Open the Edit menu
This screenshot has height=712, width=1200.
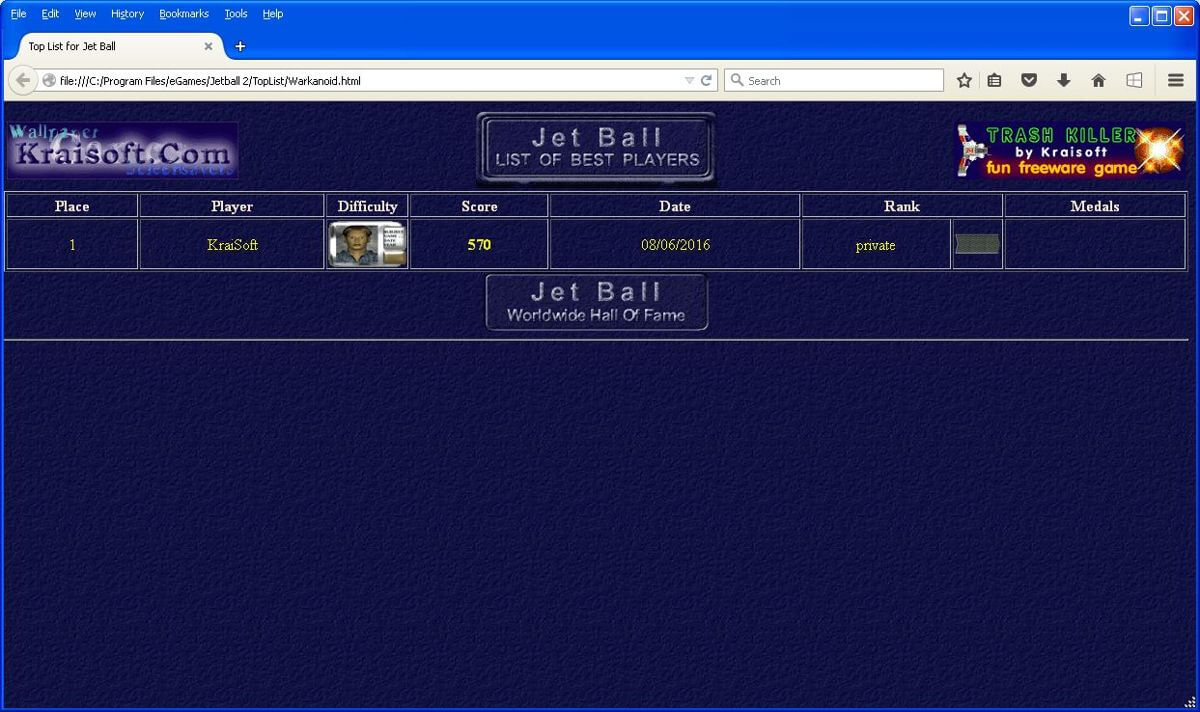pyautogui.click(x=50, y=14)
